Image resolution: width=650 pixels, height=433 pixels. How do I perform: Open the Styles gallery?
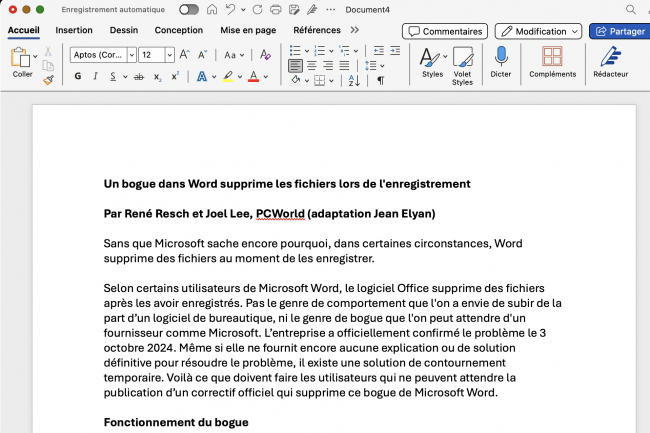point(432,62)
